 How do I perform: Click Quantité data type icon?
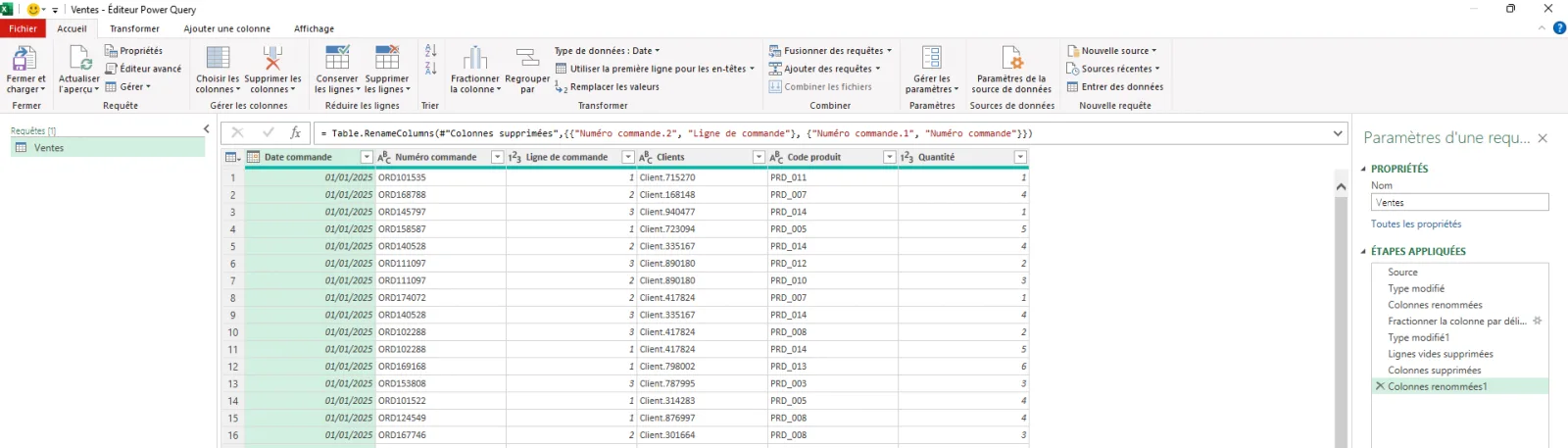906,157
